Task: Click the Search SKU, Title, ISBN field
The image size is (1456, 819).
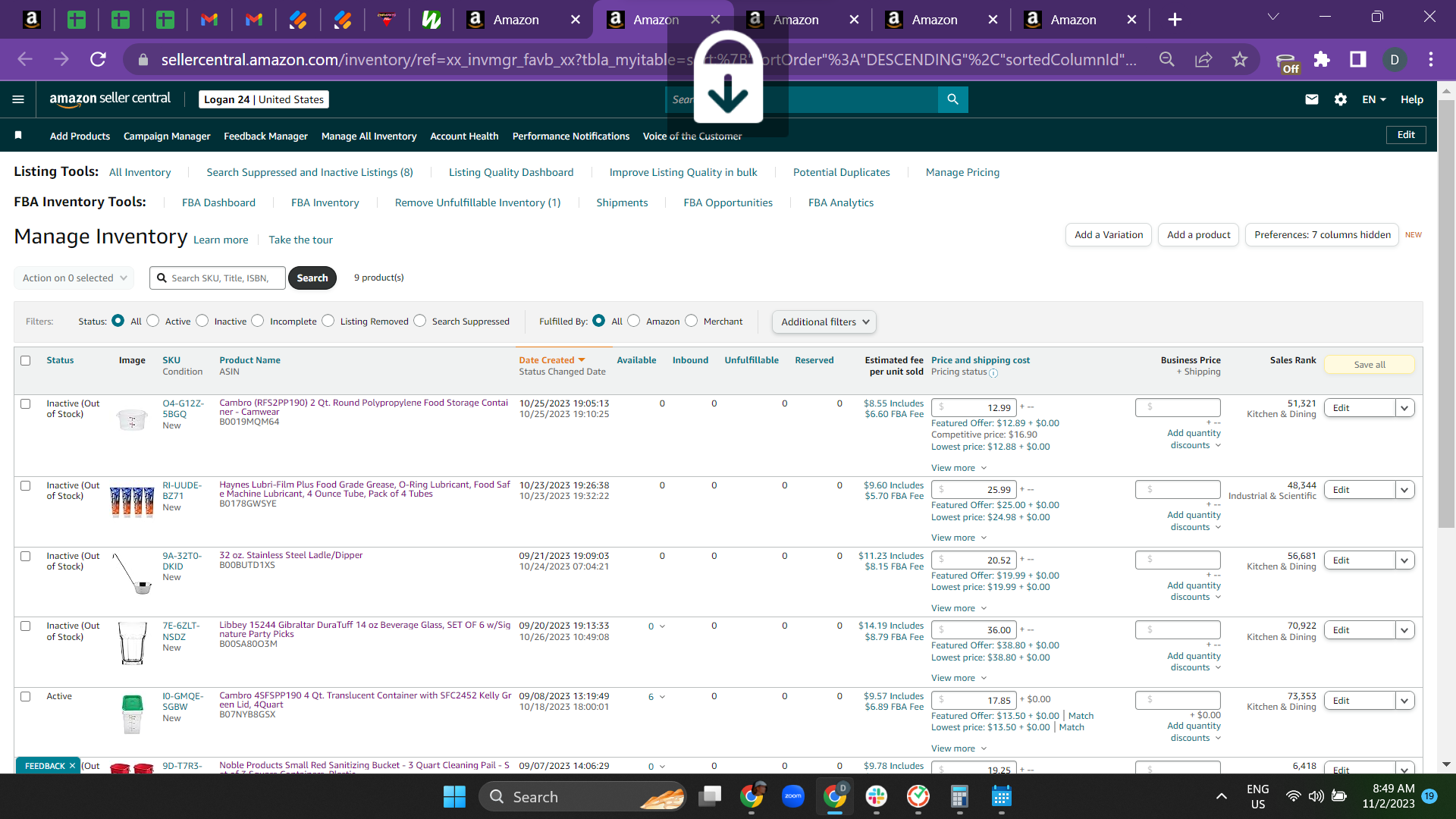Action: click(218, 278)
